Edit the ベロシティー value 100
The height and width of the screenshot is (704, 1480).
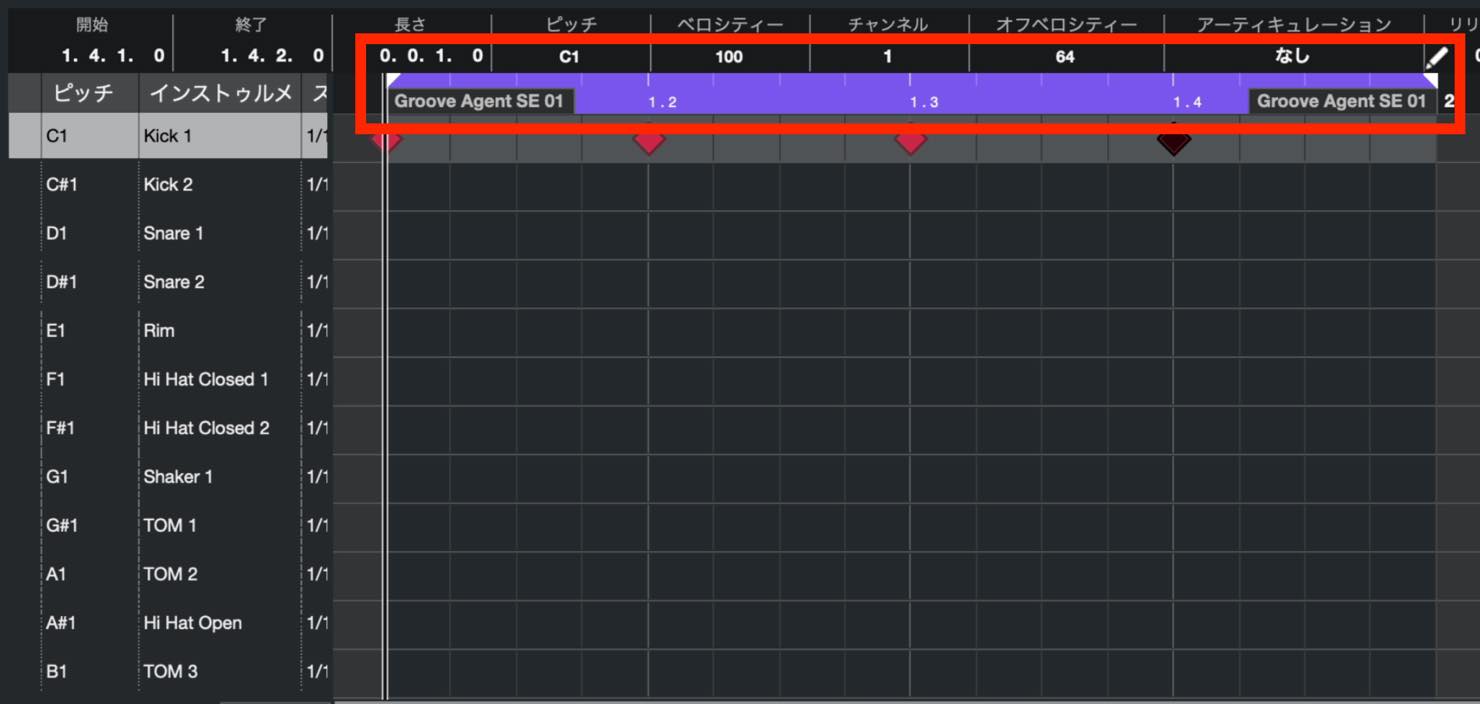(x=729, y=57)
